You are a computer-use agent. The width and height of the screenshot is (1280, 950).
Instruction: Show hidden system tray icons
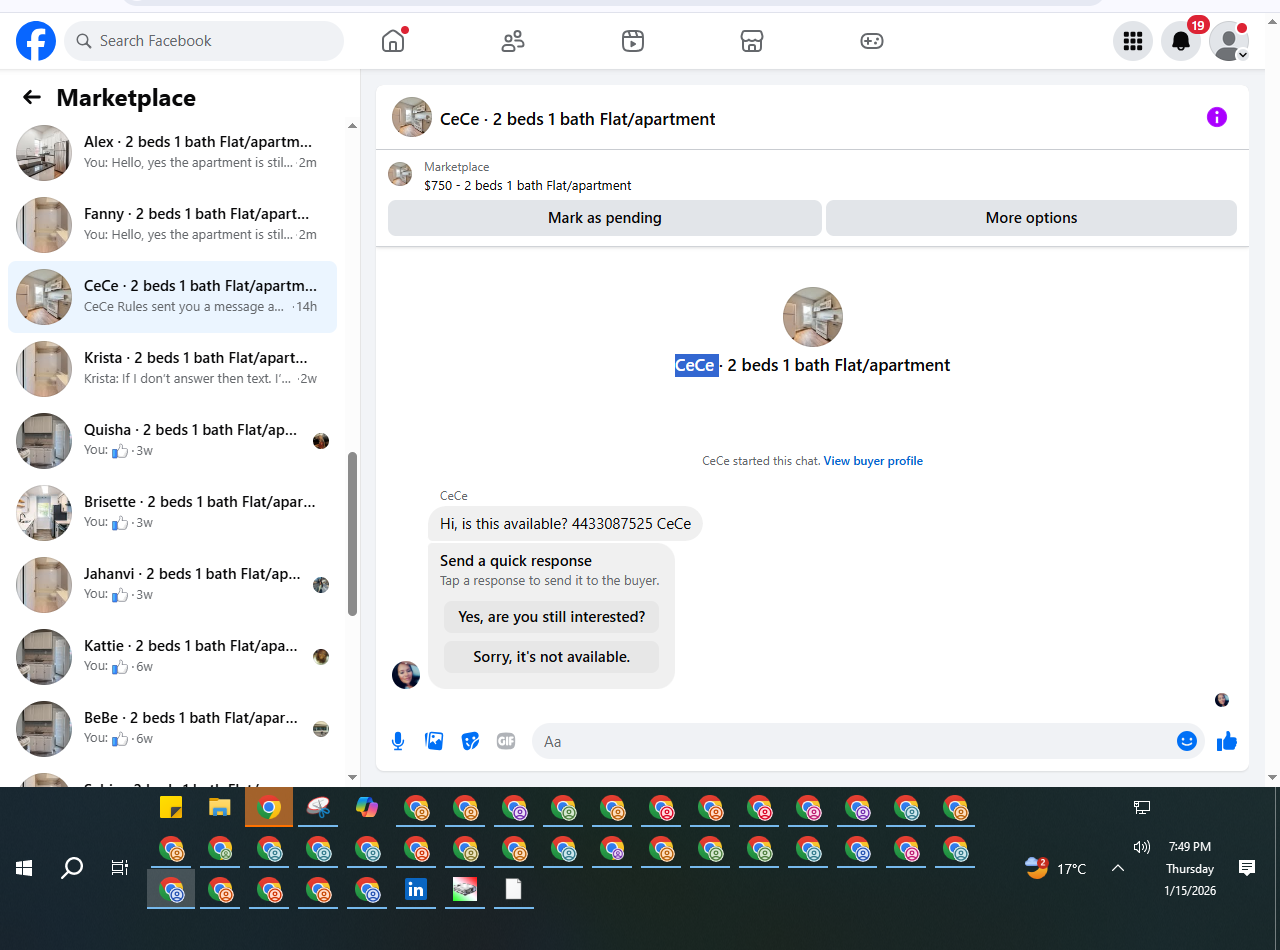coord(1118,868)
